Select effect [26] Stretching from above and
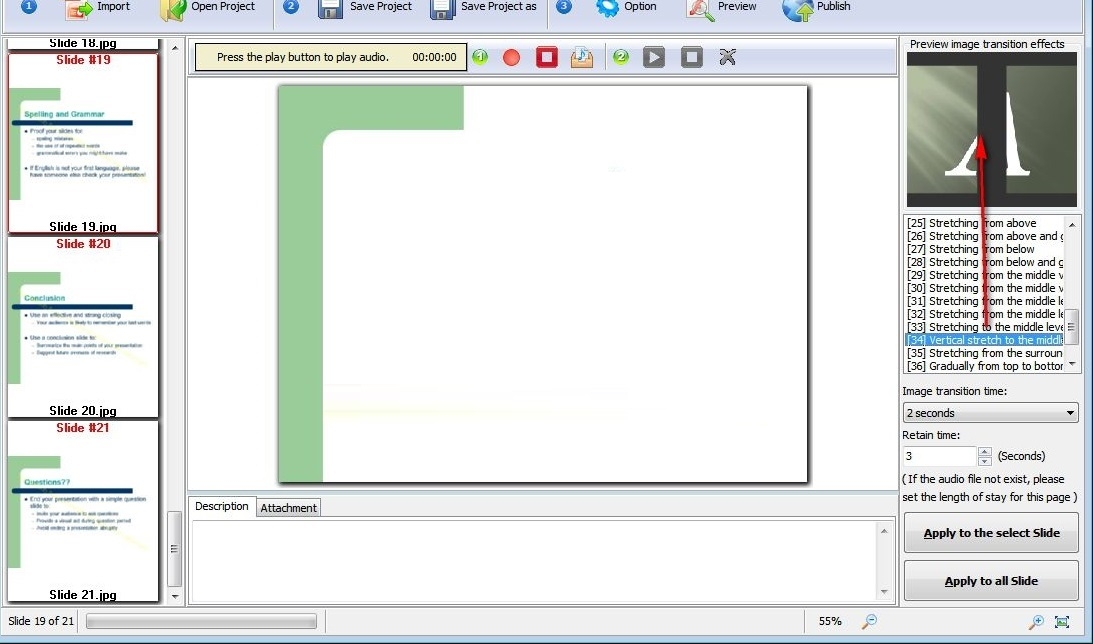Image resolution: width=1093 pixels, height=644 pixels. pyautogui.click(x=984, y=236)
